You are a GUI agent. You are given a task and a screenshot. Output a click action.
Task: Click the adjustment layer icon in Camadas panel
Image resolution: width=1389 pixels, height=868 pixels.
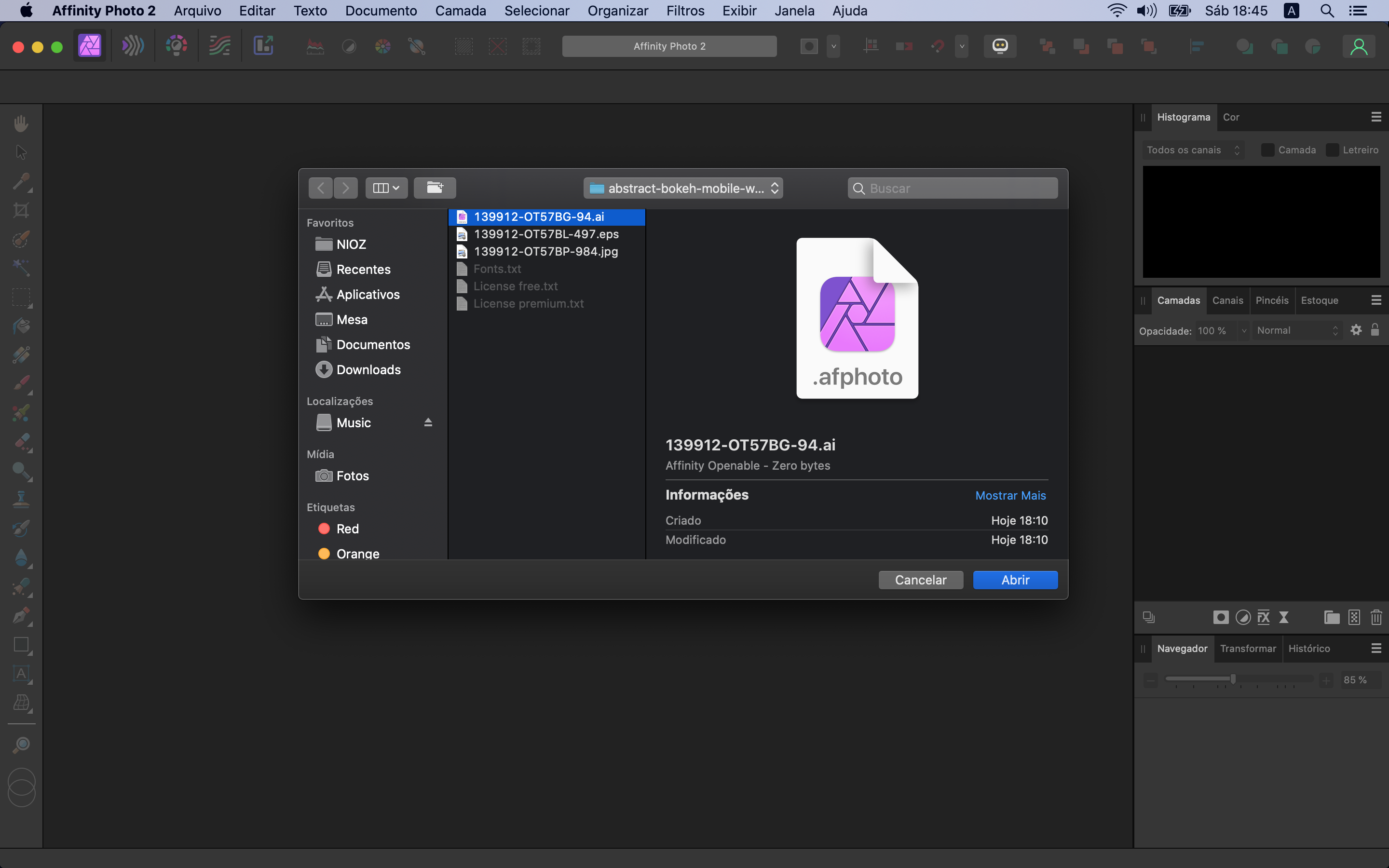pyautogui.click(x=1243, y=617)
